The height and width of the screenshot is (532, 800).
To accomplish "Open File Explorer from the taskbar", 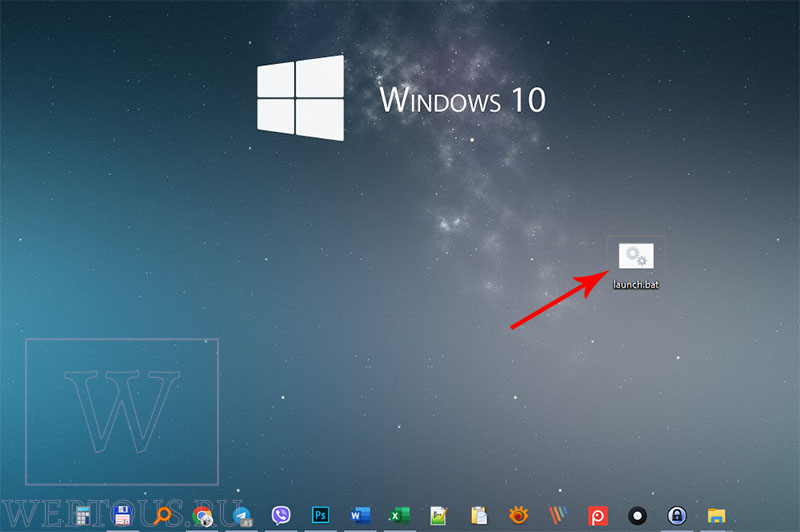I will pos(716,516).
